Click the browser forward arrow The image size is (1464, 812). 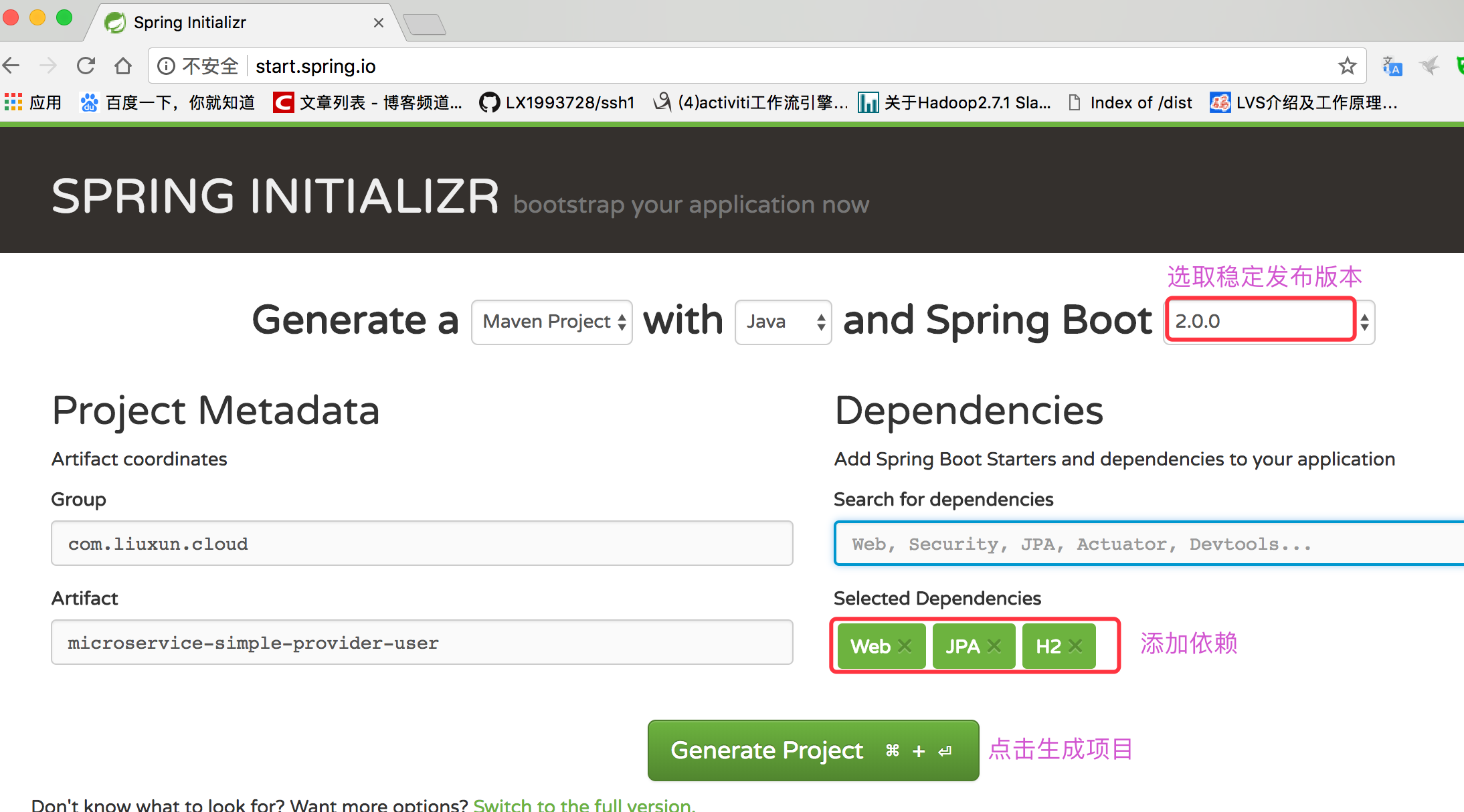coord(48,66)
